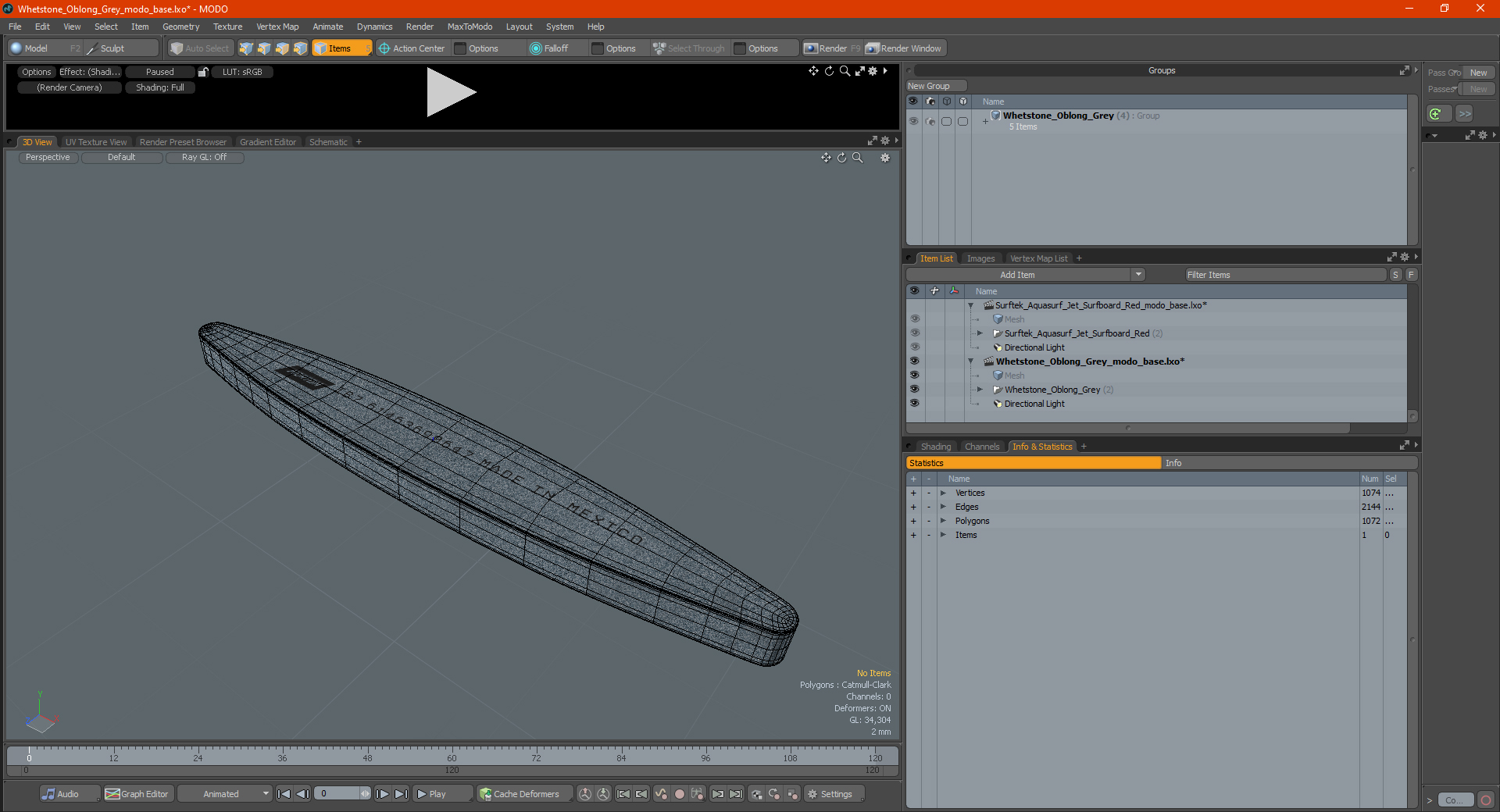Toggle visibility of Whetstone_Oblong_Grey_modo_base.lxo scene

click(x=914, y=361)
